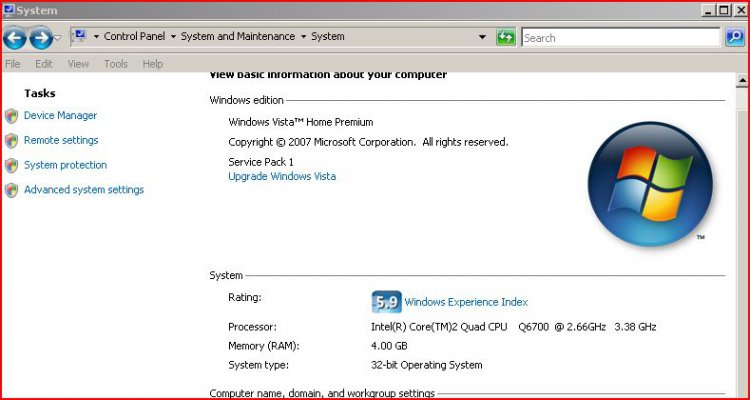Open the System protection task link

click(x=66, y=165)
